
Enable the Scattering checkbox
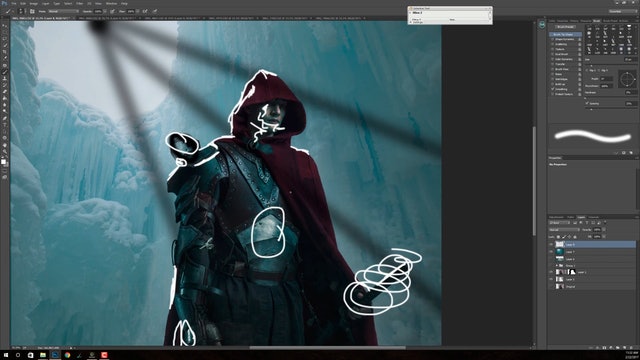pyautogui.click(x=553, y=44)
